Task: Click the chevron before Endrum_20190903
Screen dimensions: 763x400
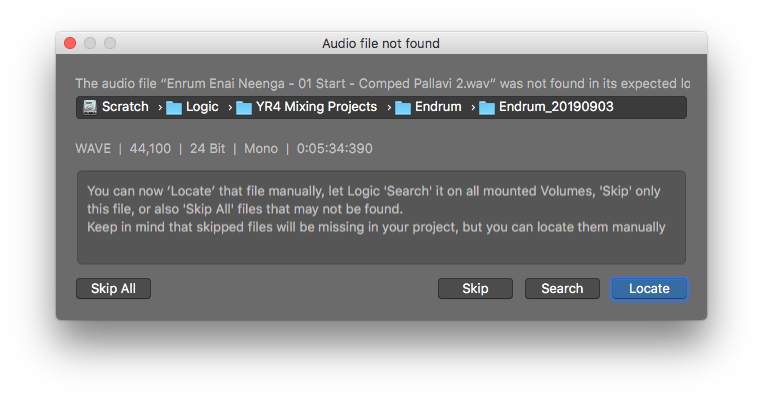Action: [472, 108]
